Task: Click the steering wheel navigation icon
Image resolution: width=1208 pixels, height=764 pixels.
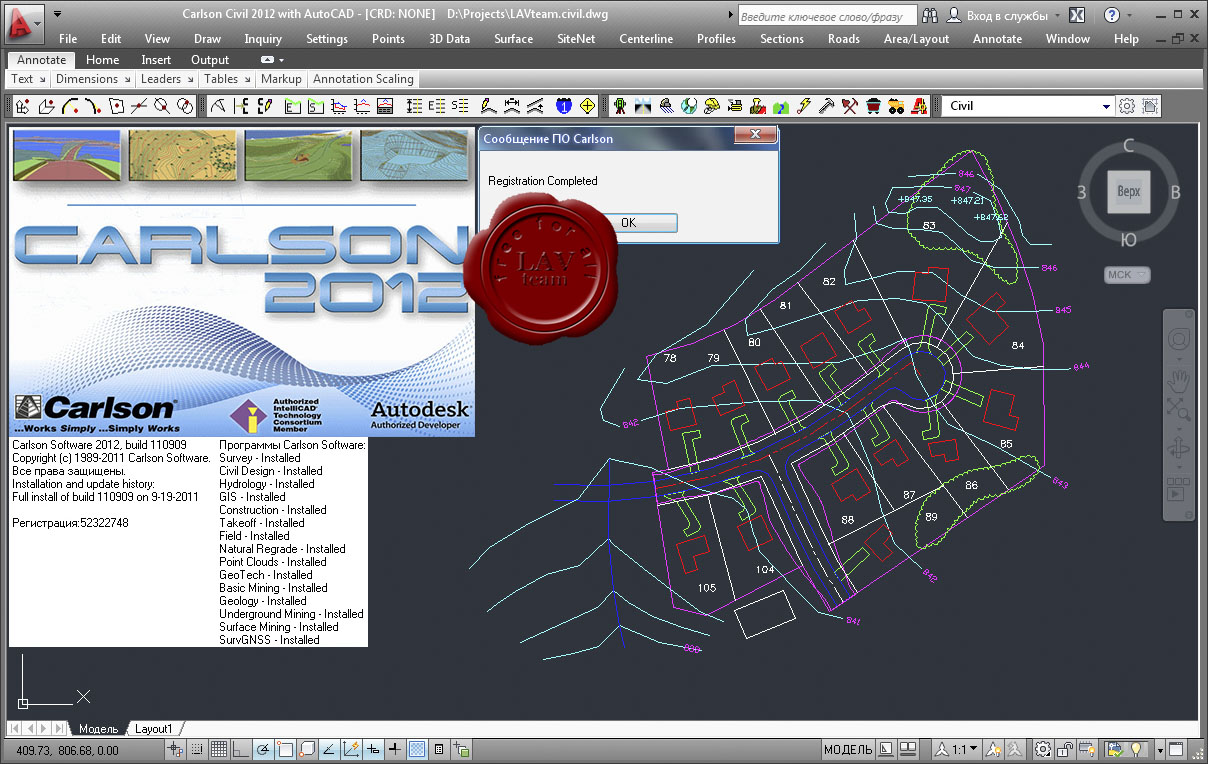Action: tap(1180, 340)
